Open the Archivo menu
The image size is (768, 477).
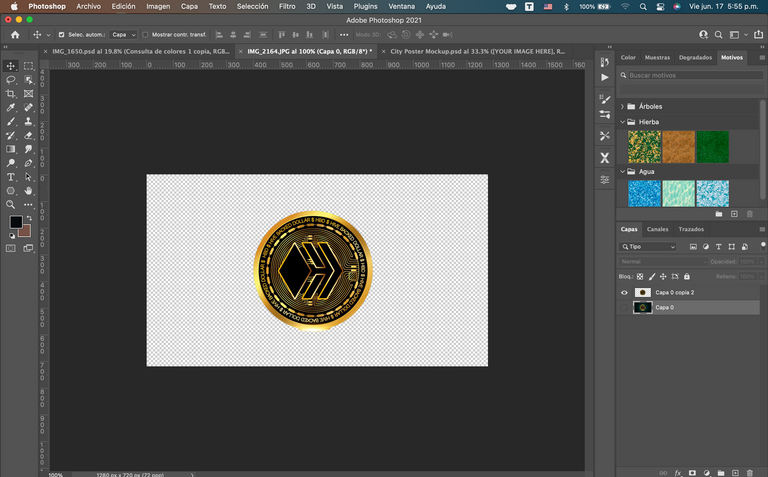[89, 6]
